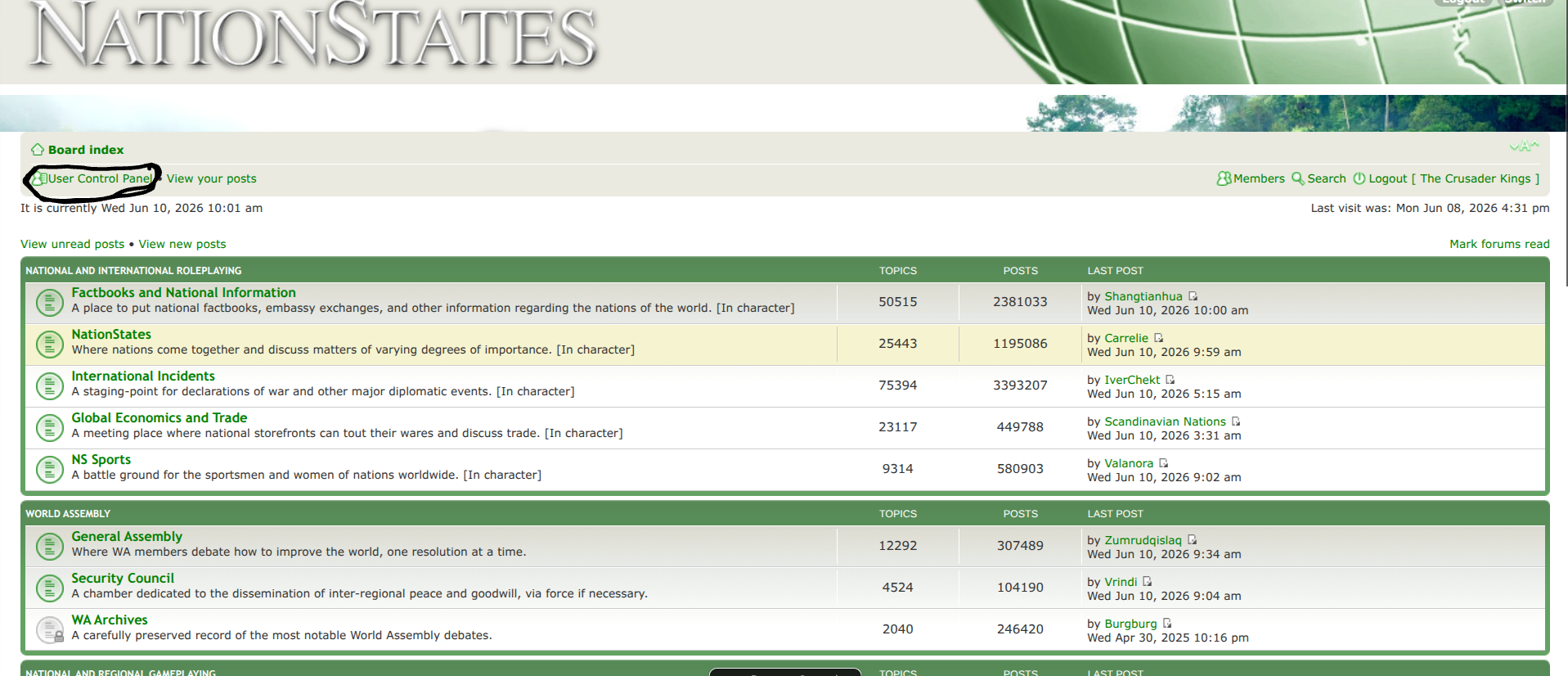Visit Zumrudqislaq's profile link
Viewport: 1568px width, 676px height.
pos(1143,540)
